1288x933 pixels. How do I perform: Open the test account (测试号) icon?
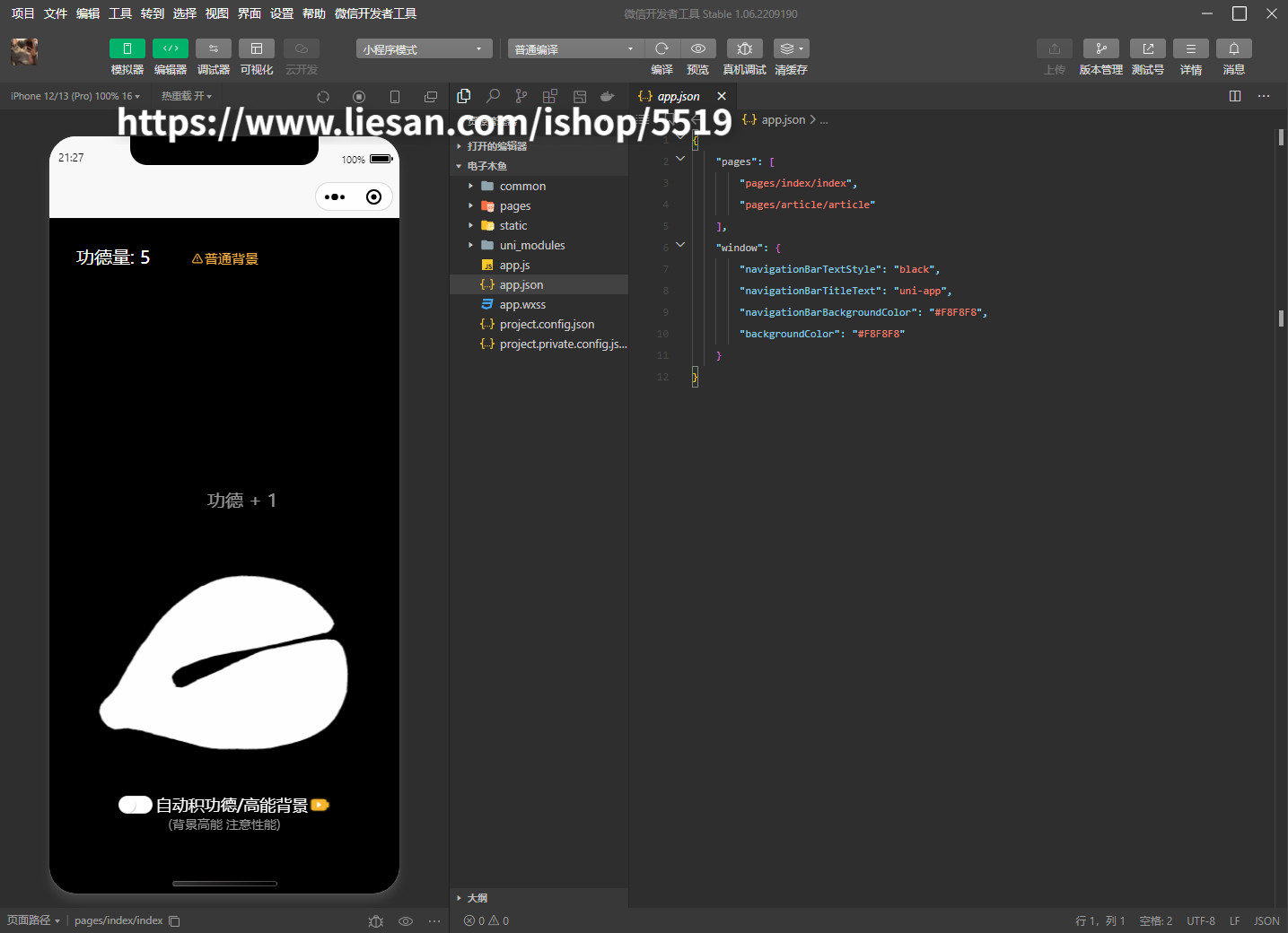(x=1148, y=48)
